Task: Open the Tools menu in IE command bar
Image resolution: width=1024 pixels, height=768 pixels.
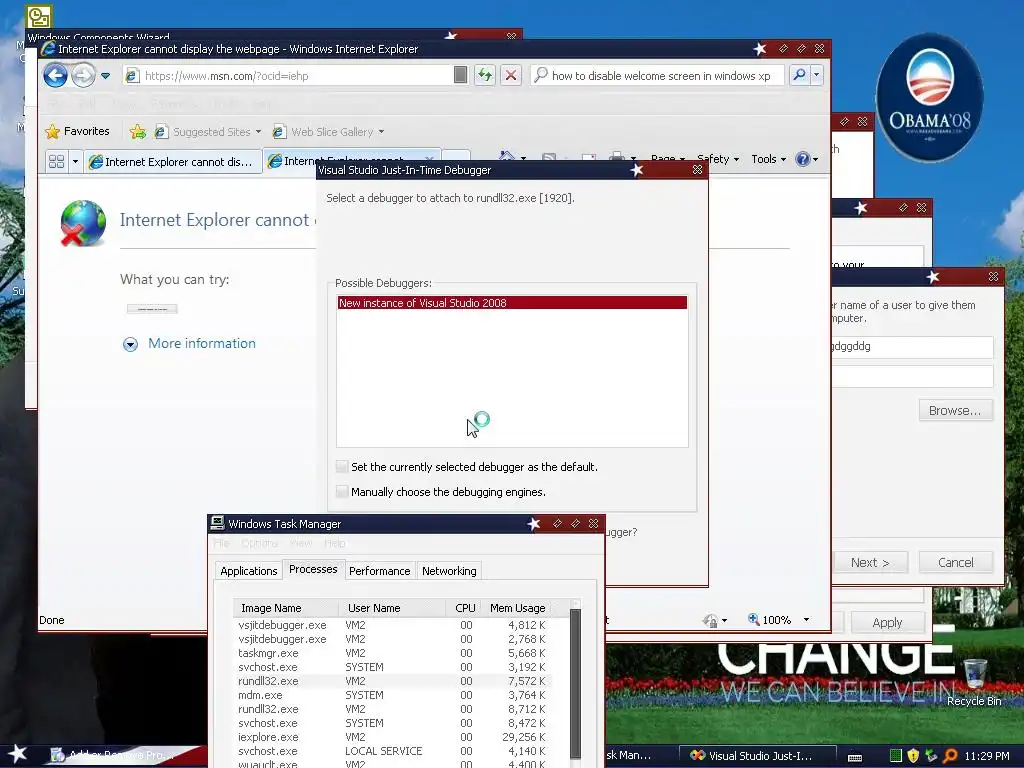Action: pos(769,159)
